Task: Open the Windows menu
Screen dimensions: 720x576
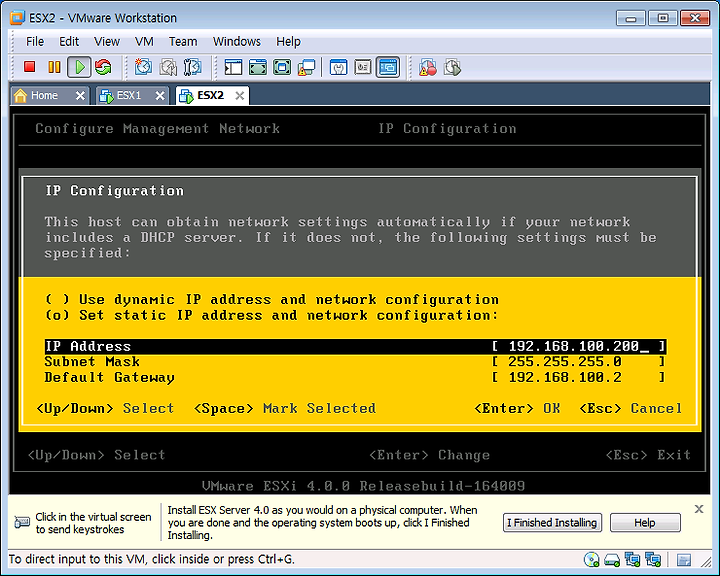Action: click(x=236, y=41)
